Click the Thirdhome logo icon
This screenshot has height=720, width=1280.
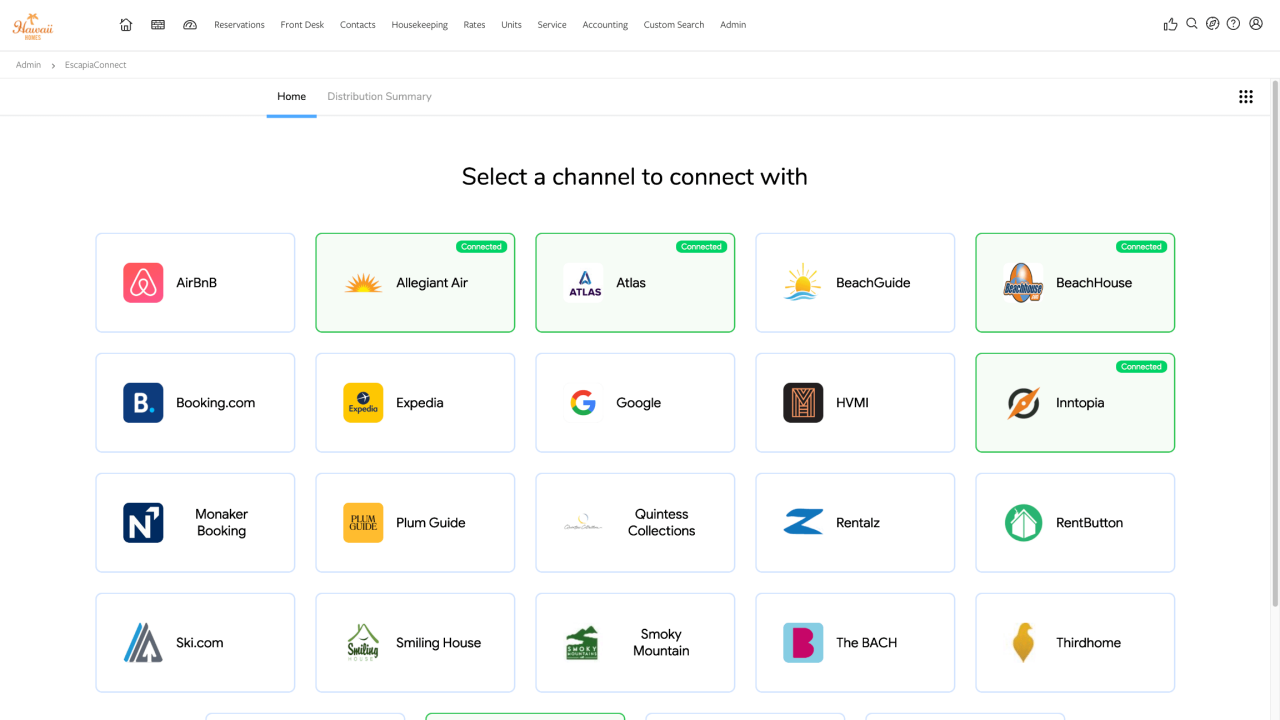click(1023, 643)
